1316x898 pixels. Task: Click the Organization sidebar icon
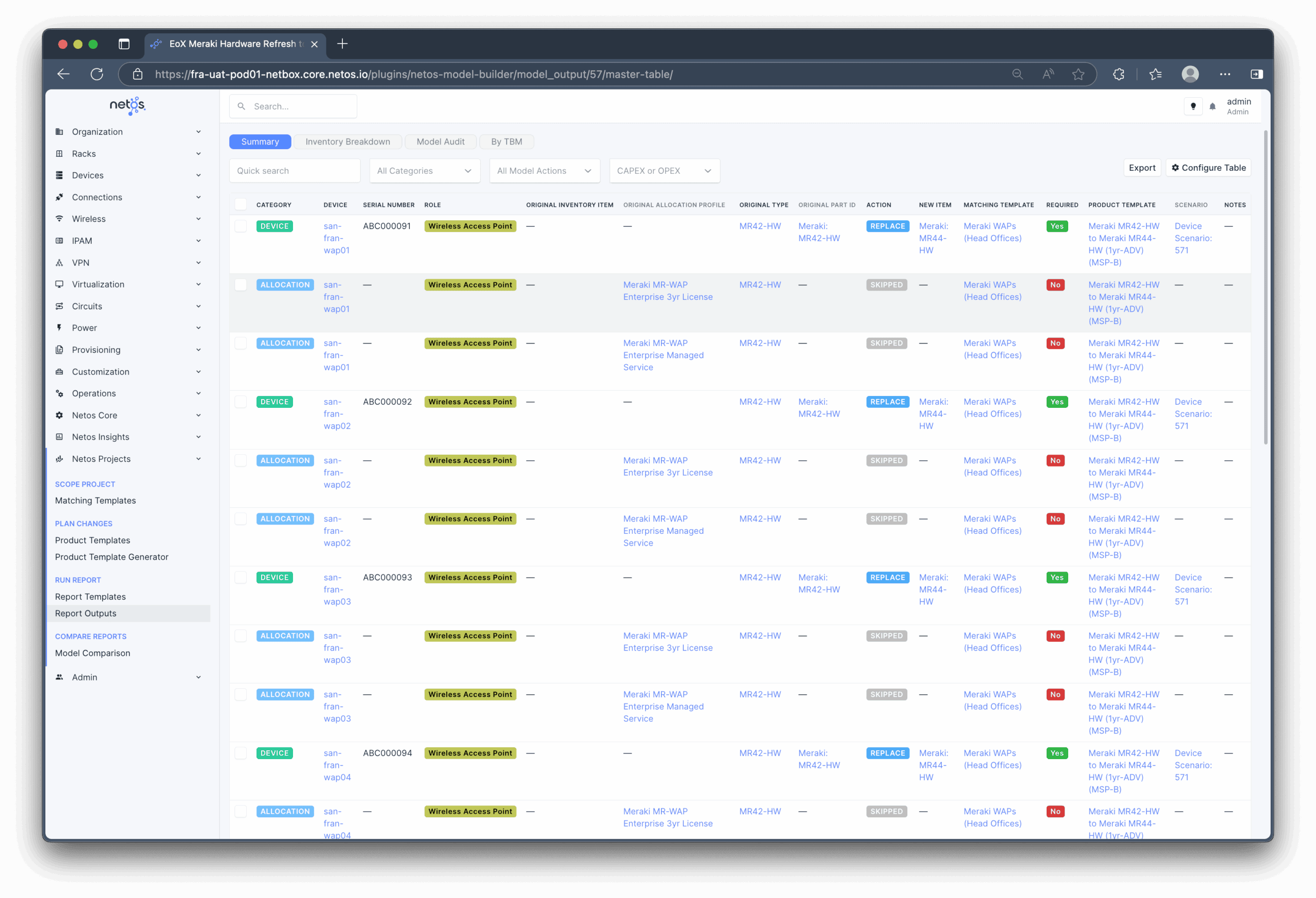[x=60, y=132]
